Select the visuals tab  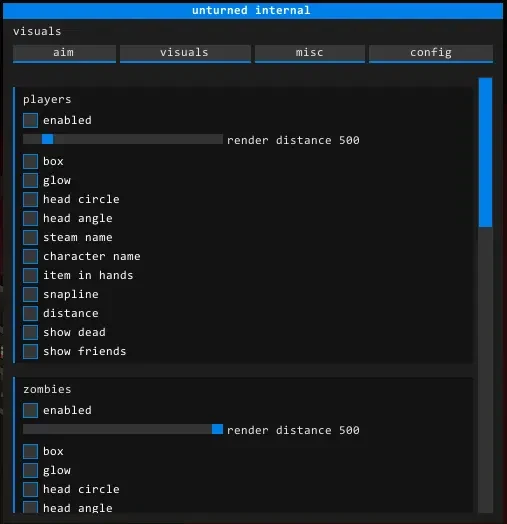click(185, 53)
